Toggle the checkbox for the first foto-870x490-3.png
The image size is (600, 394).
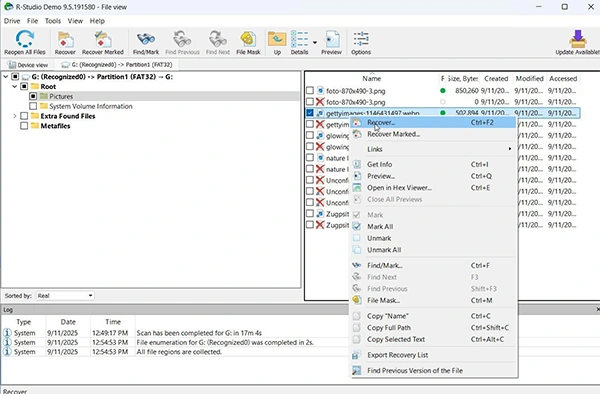310,91
